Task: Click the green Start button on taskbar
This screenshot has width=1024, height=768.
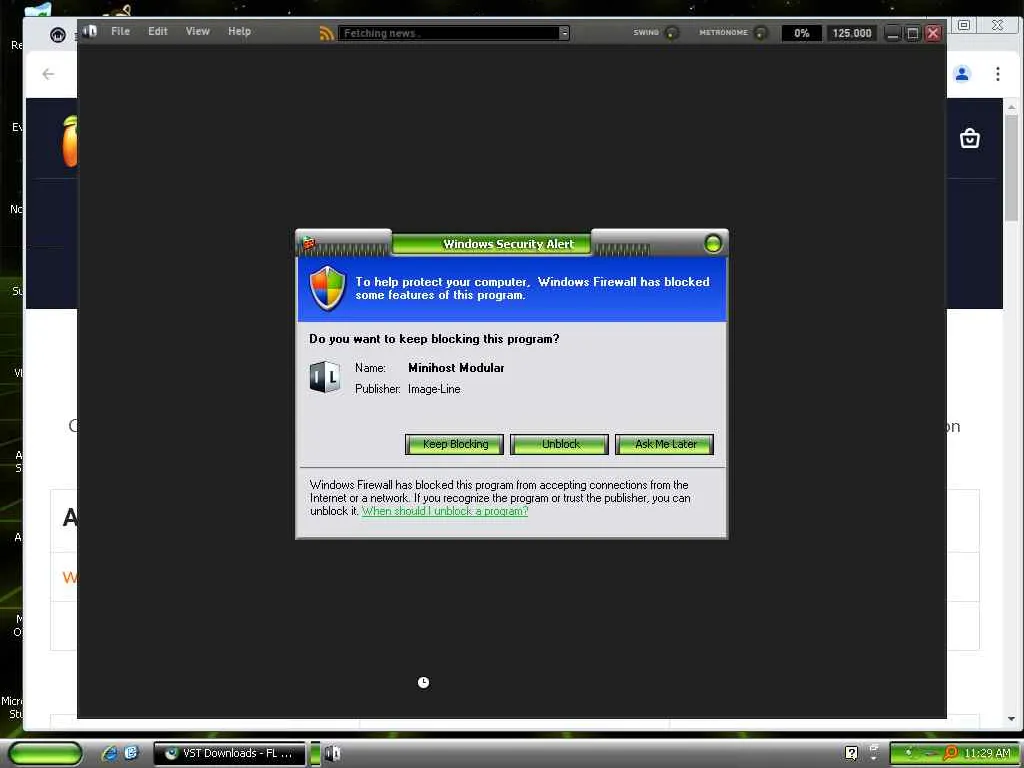Action: coord(45,753)
